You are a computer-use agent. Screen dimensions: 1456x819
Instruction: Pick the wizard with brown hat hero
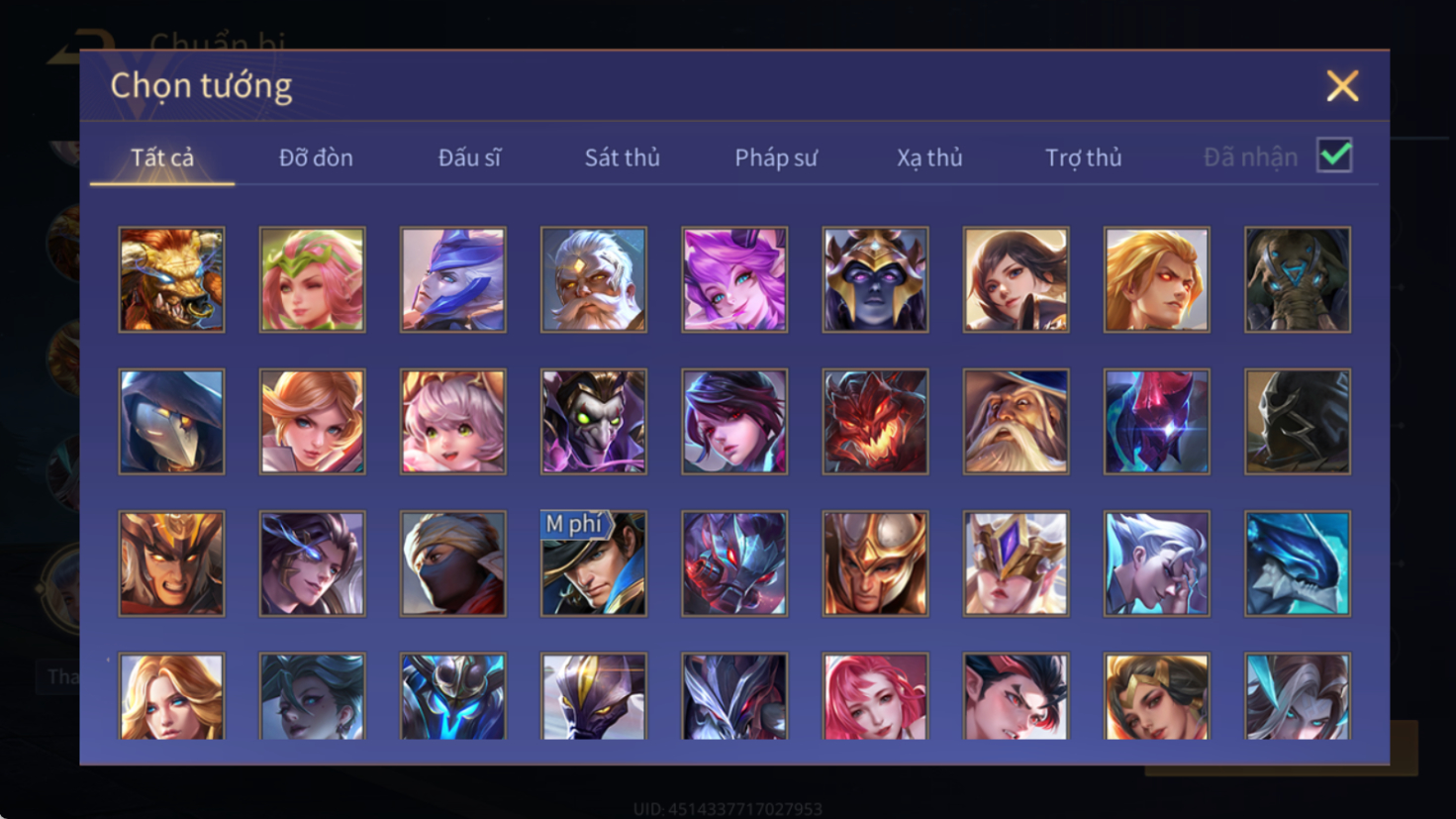(1016, 422)
